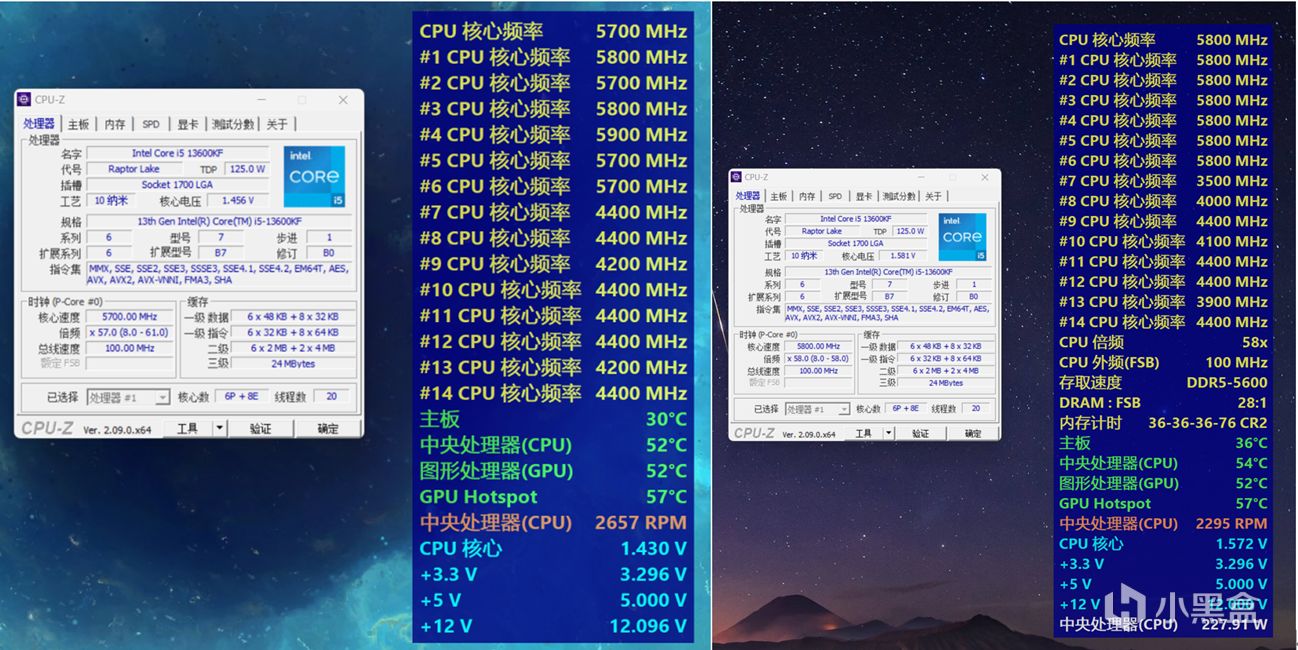Click CPU-Z app icon in 5700 MHz window title bar

tap(25, 99)
